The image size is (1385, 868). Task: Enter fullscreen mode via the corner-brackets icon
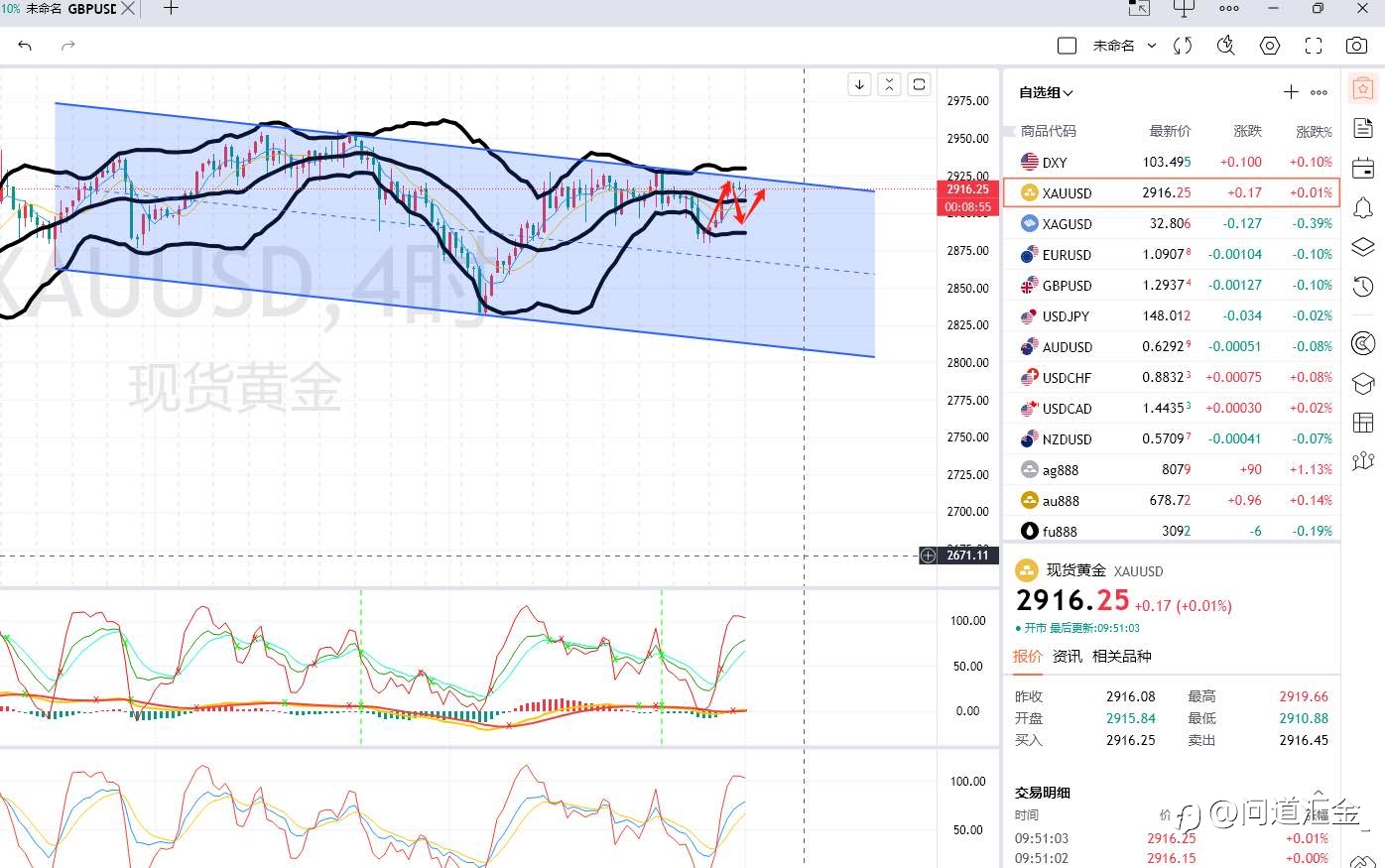coord(1314,46)
